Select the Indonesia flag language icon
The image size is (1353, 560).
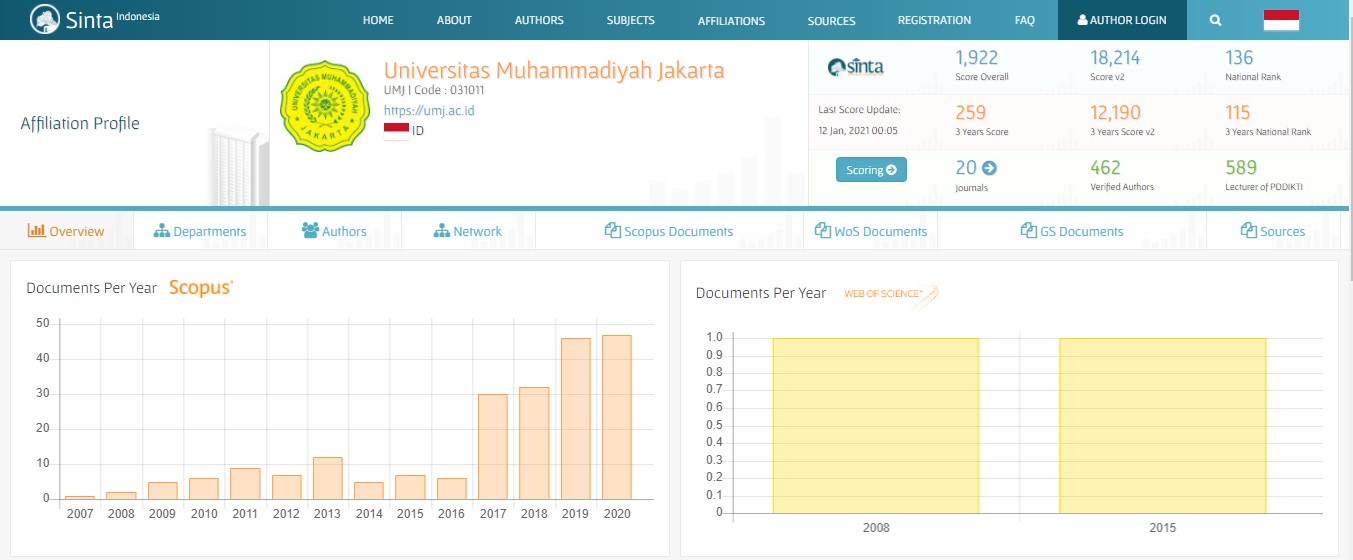click(x=1281, y=20)
